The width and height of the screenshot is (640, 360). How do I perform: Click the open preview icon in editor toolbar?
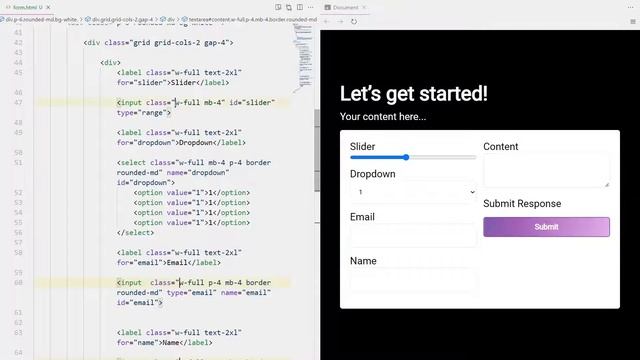(278, 7)
